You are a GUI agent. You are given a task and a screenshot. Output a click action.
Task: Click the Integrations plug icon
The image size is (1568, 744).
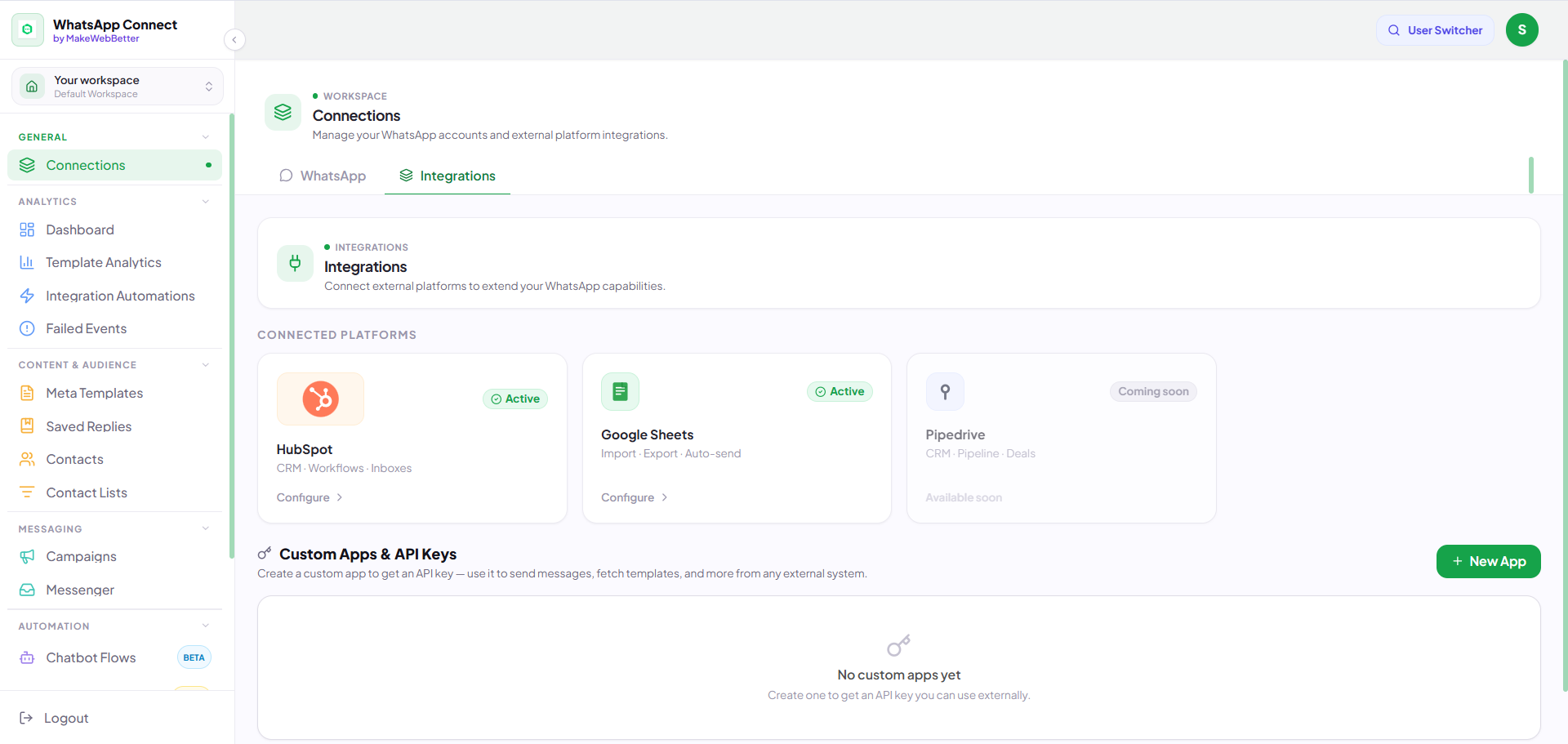295,263
